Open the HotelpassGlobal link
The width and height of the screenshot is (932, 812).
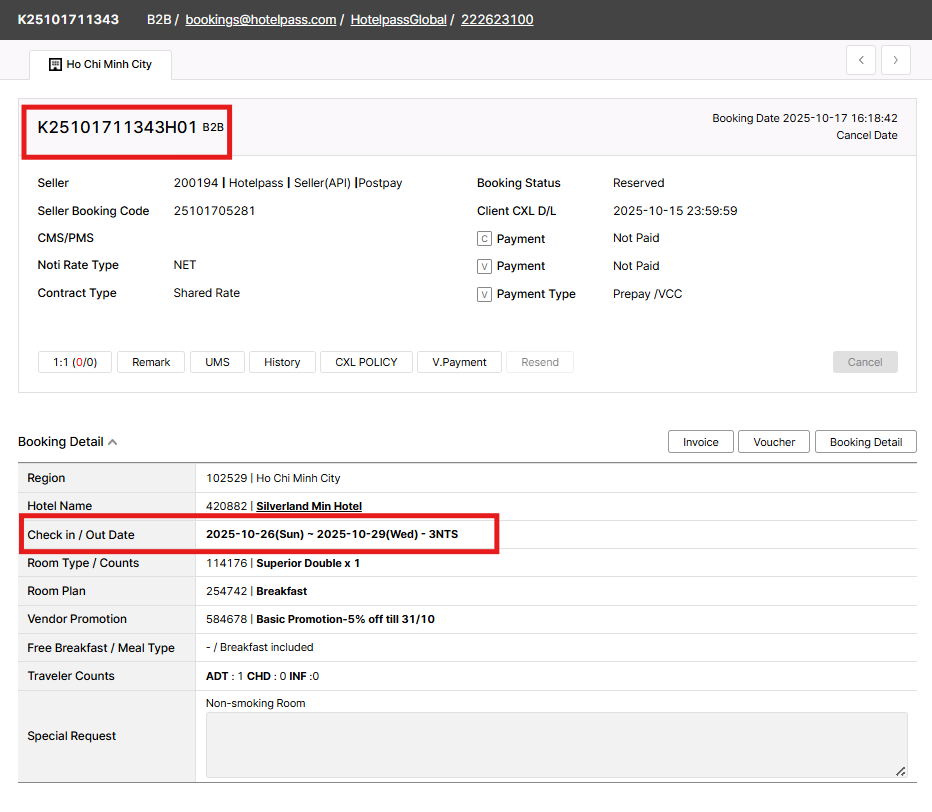pos(398,19)
